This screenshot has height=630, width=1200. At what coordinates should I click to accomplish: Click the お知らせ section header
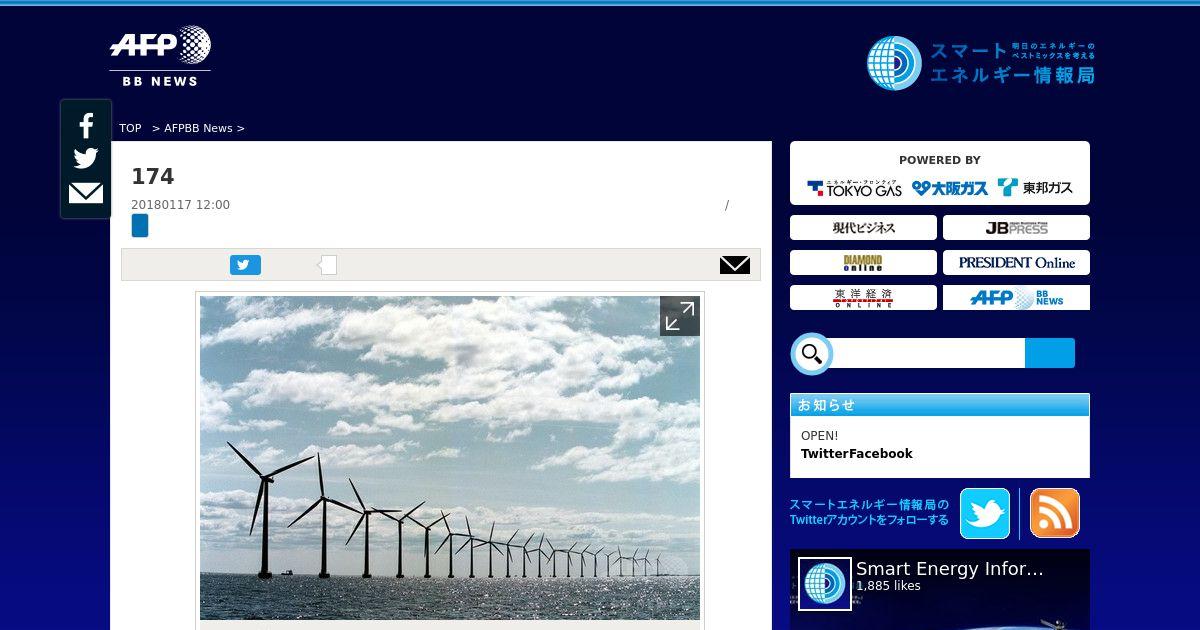click(x=940, y=405)
